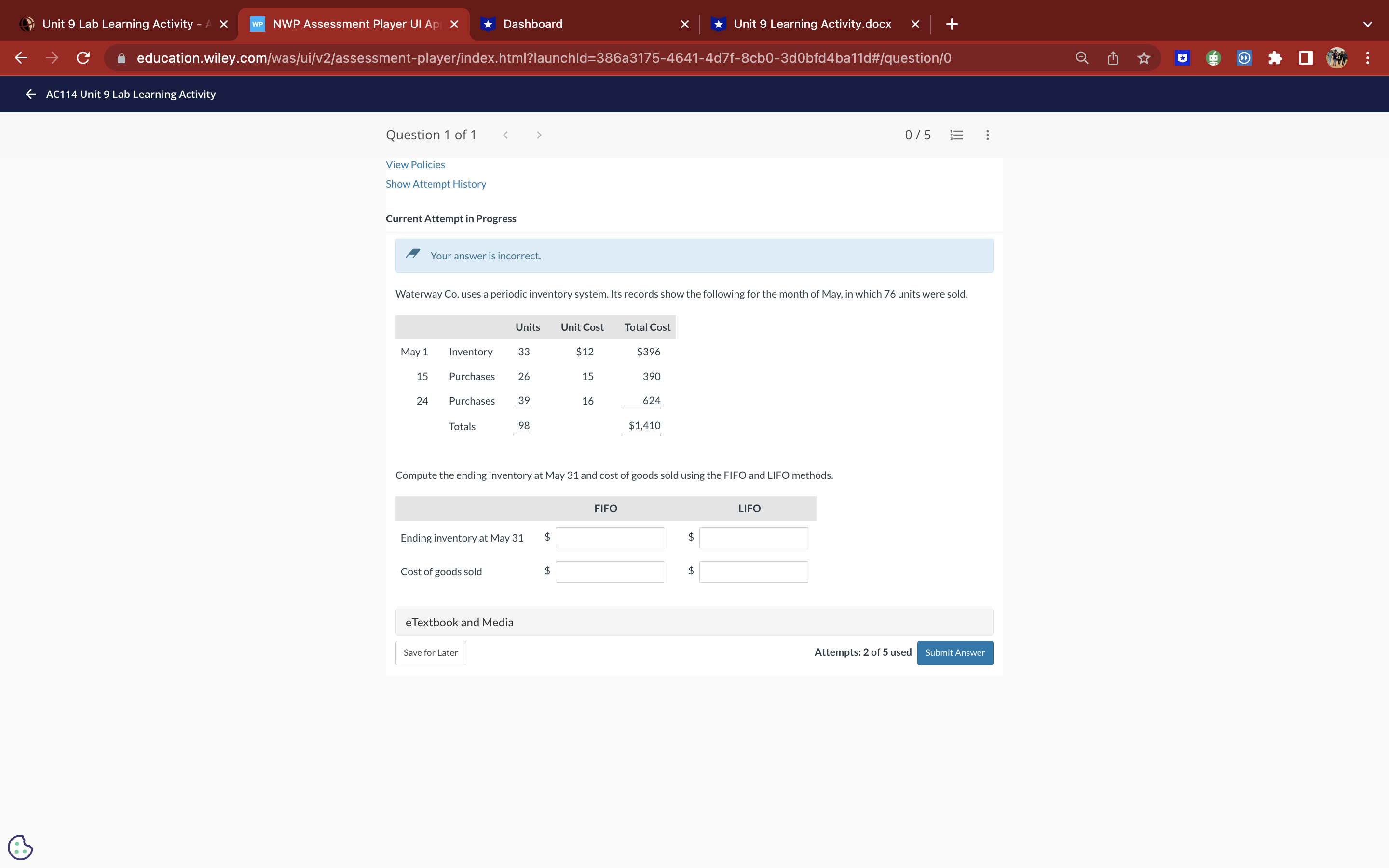Bookmark this page with the star icon
The height and width of the screenshot is (868, 1389).
pos(1144,58)
